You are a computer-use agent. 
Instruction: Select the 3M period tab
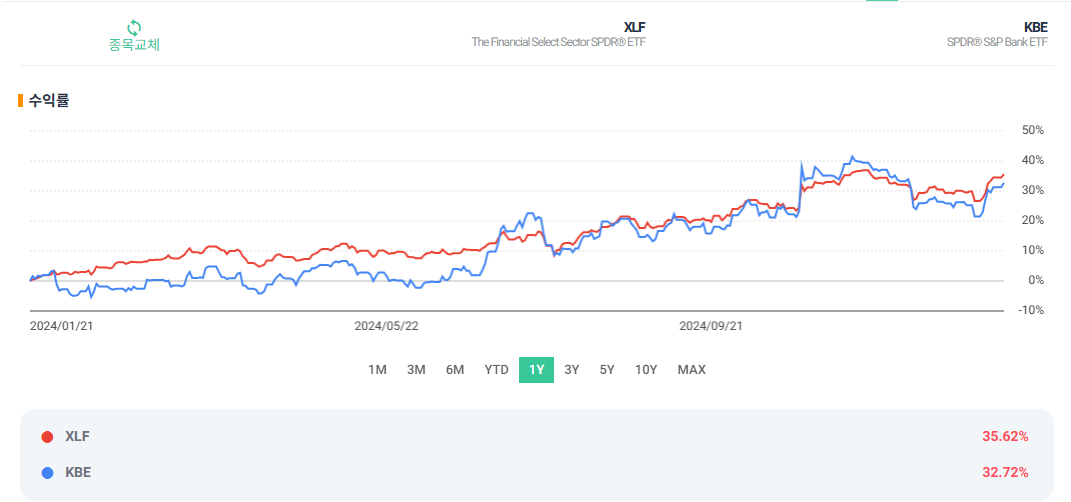tap(416, 370)
